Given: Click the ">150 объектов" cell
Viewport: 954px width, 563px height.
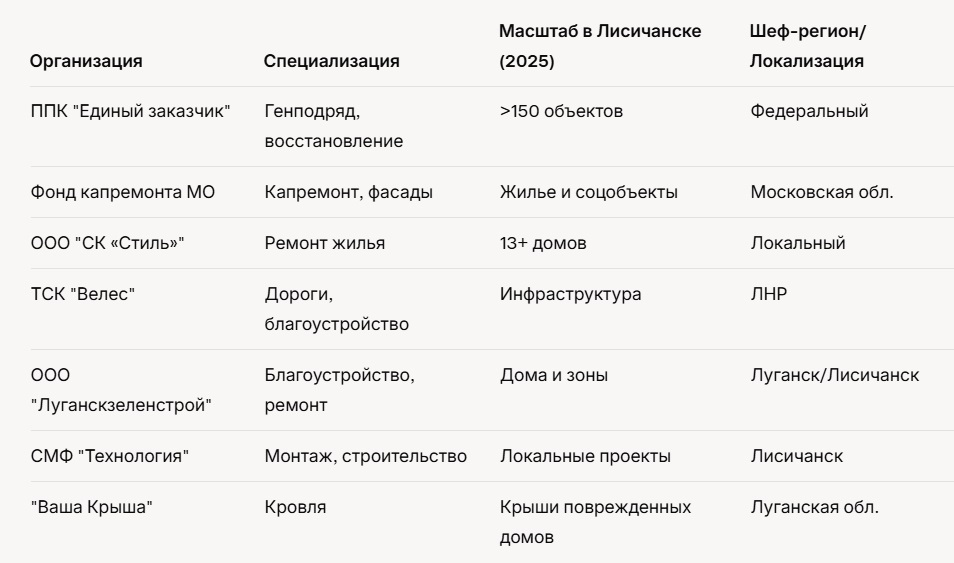Looking at the screenshot, I should (561, 111).
